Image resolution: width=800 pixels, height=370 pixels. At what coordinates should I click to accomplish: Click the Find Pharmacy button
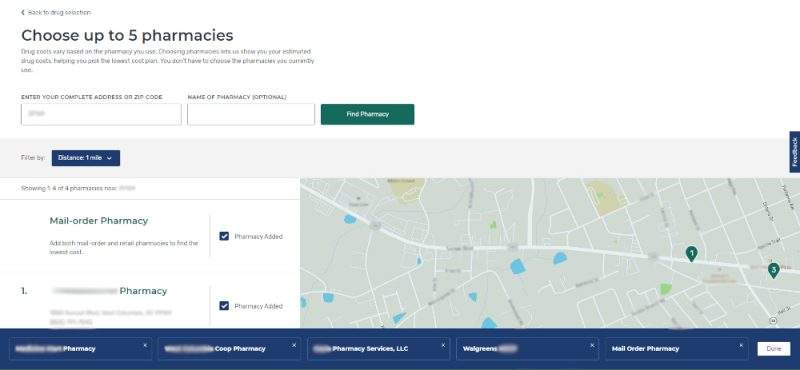pyautogui.click(x=367, y=114)
